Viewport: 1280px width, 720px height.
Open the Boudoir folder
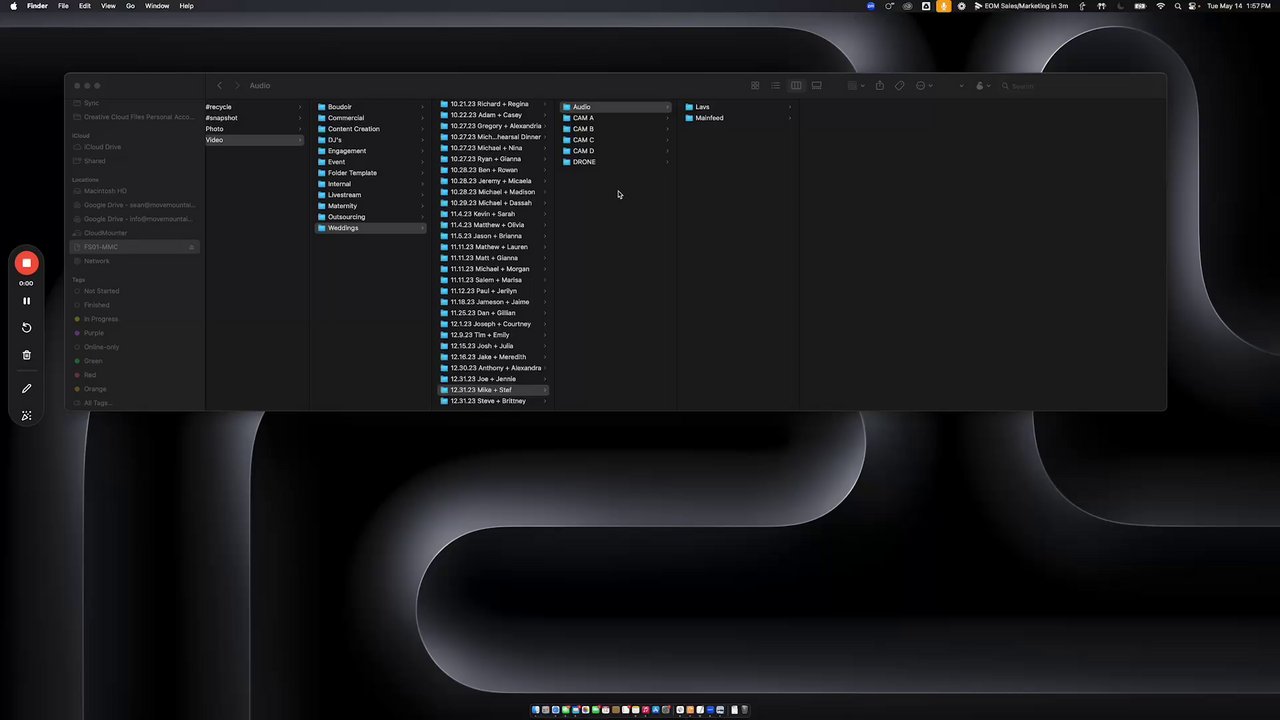370,107
